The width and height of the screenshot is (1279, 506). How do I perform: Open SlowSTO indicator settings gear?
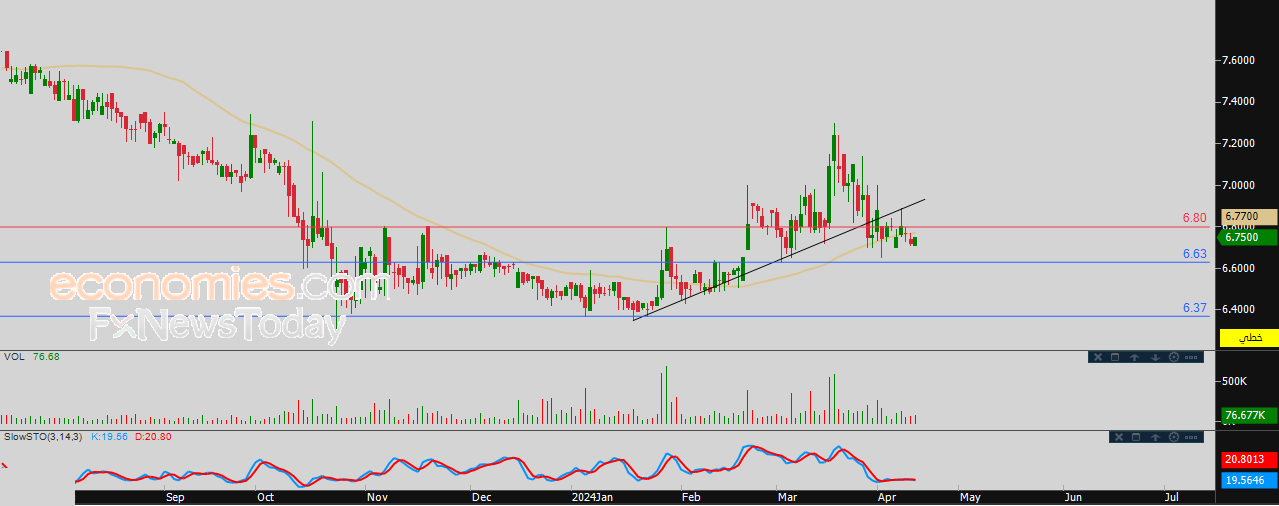(x=1174, y=437)
